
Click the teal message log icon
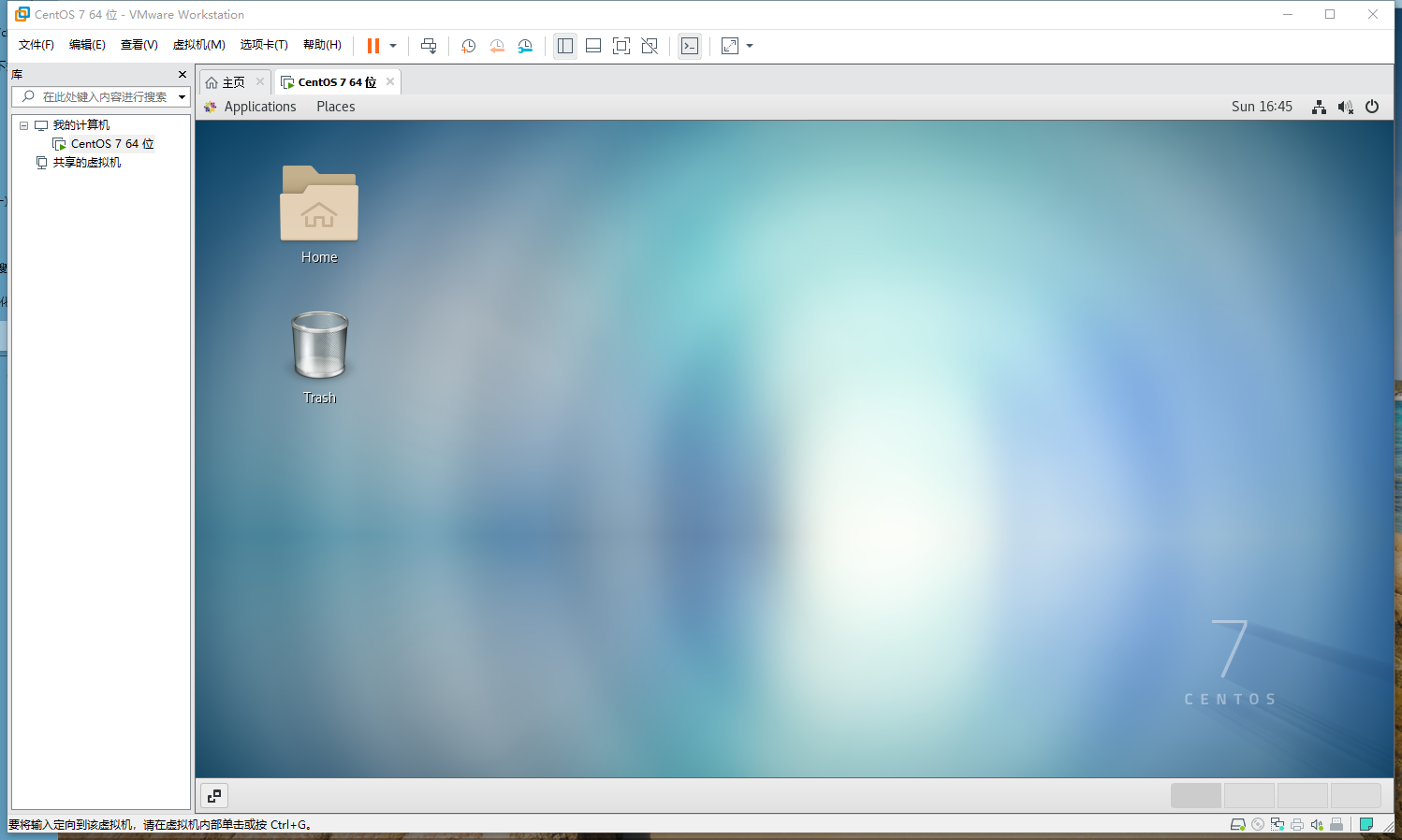click(1366, 824)
